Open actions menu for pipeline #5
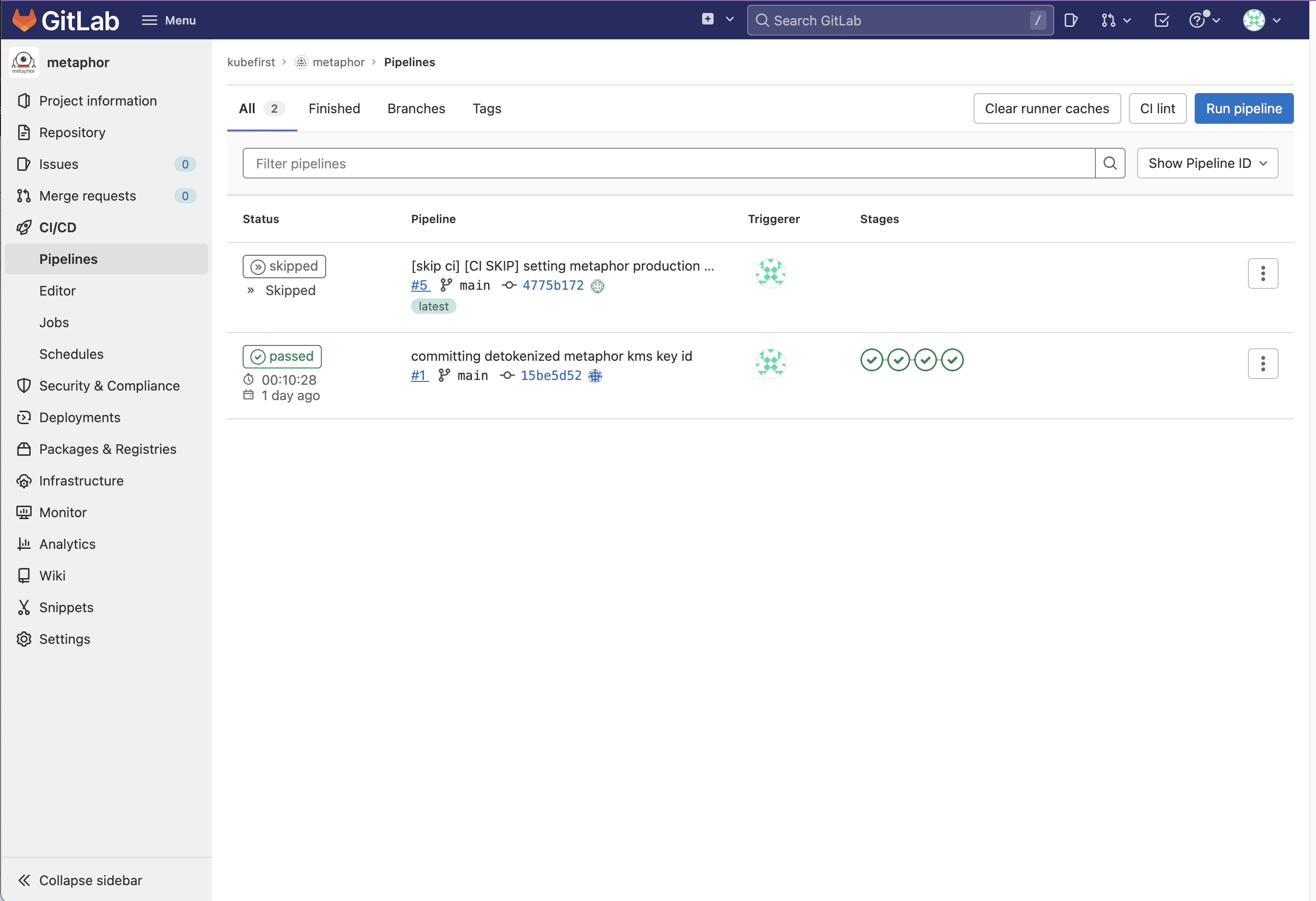This screenshot has height=901, width=1316. 1263,273
